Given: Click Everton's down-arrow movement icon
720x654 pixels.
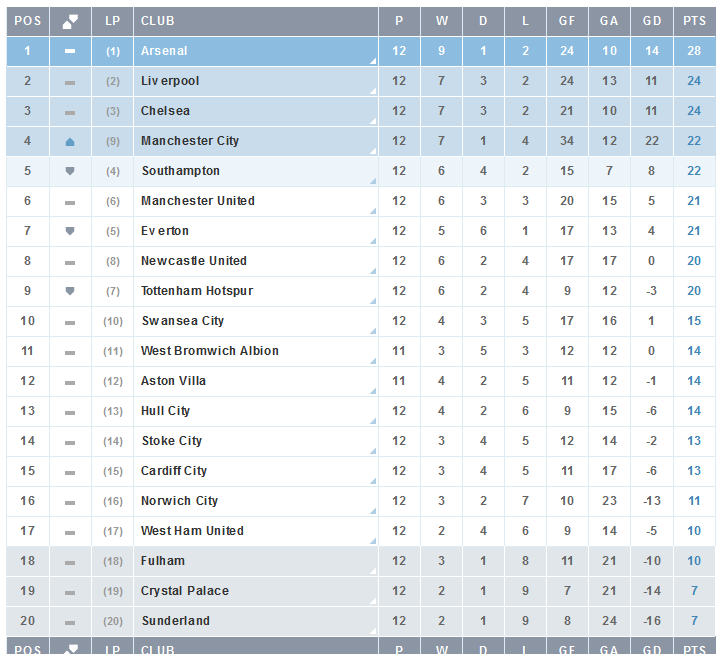Looking at the screenshot, I should 70,231.
